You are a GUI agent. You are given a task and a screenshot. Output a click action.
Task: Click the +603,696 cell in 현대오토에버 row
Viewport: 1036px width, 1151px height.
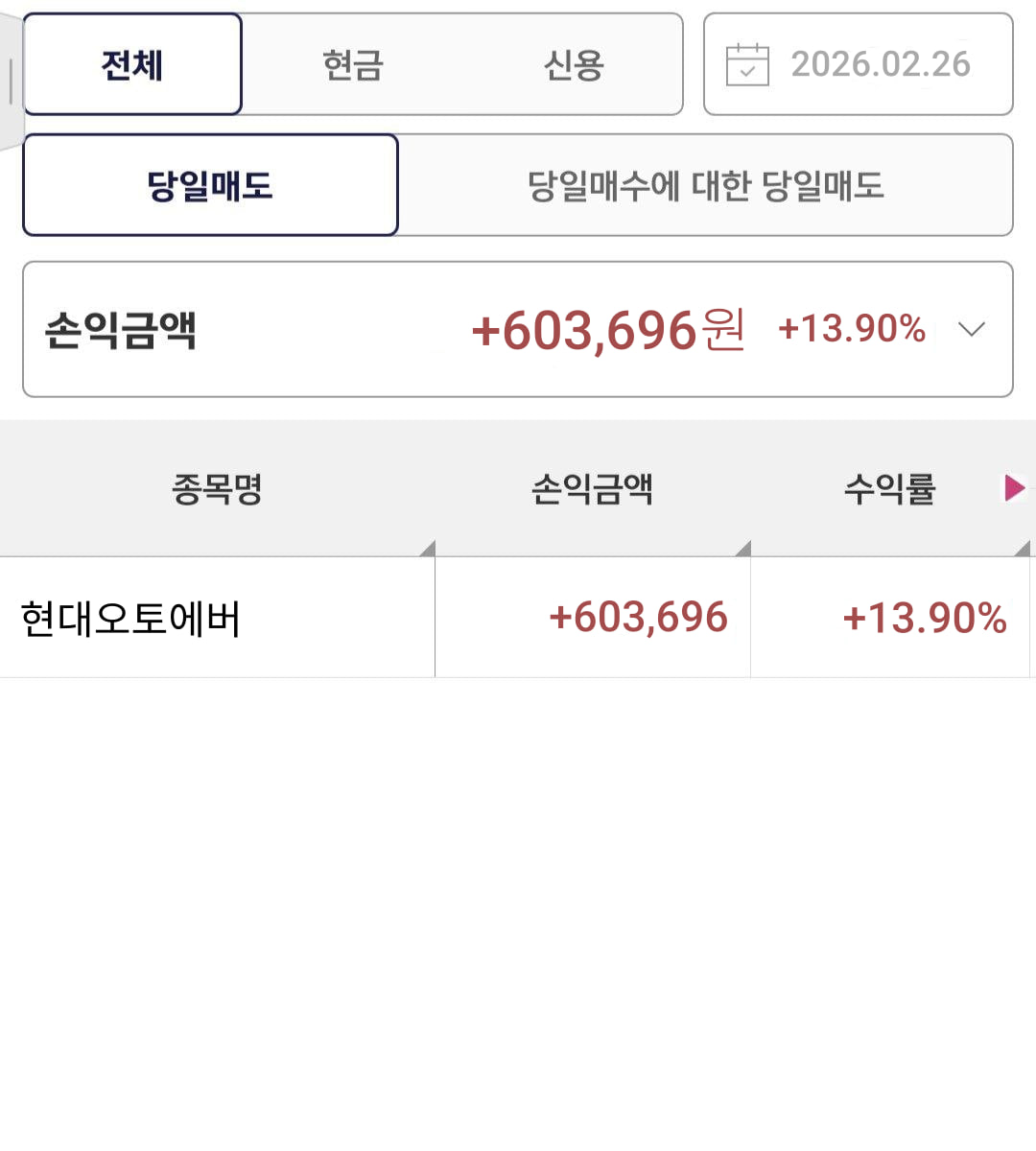(x=638, y=618)
